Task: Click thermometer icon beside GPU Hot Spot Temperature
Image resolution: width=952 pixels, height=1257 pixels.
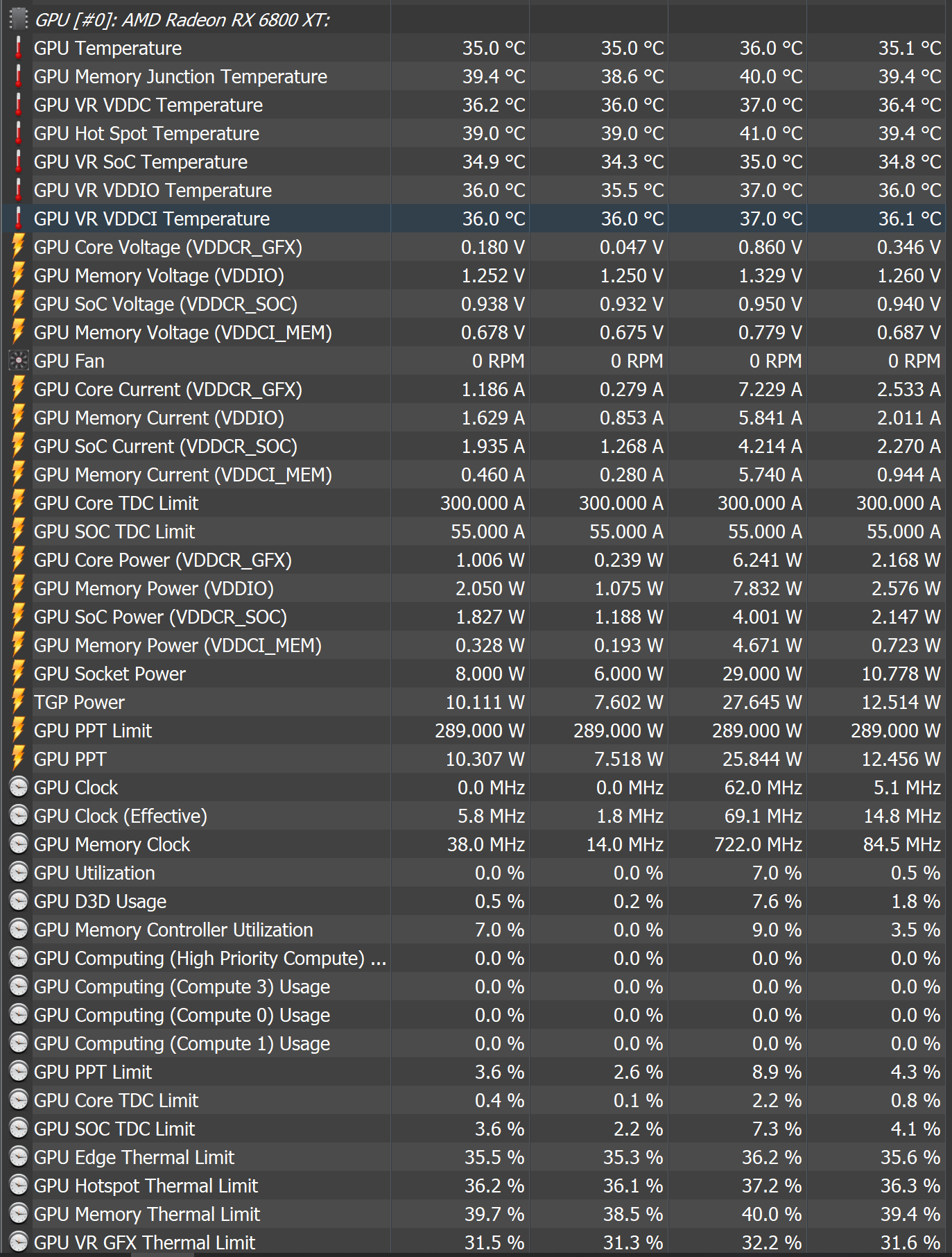Action: [x=19, y=133]
